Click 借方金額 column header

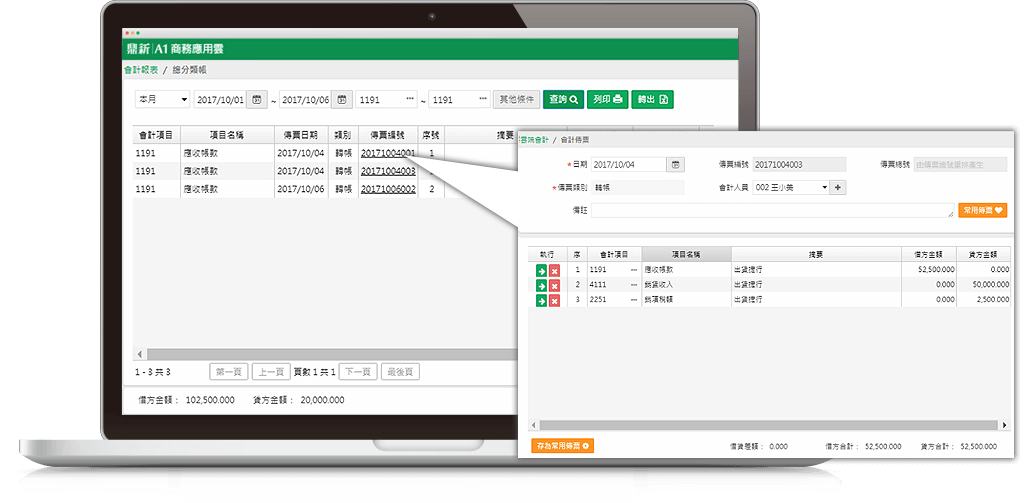coord(929,254)
